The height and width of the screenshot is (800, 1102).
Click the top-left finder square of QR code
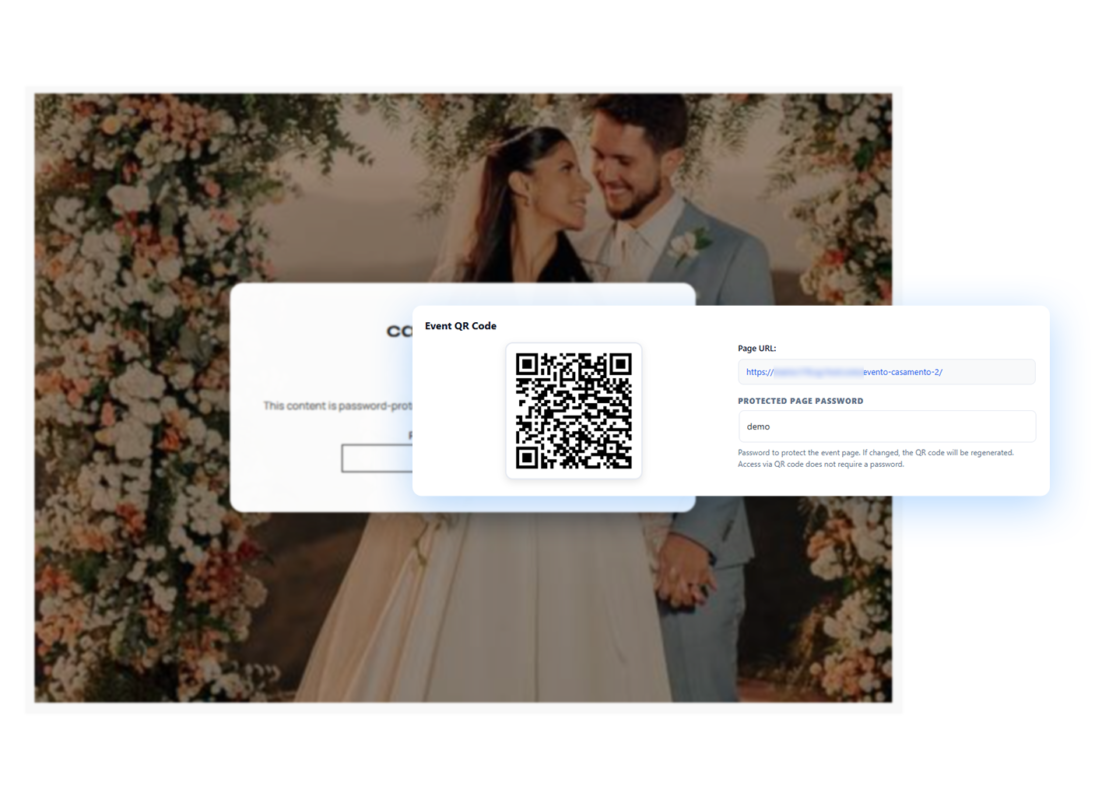[528, 364]
